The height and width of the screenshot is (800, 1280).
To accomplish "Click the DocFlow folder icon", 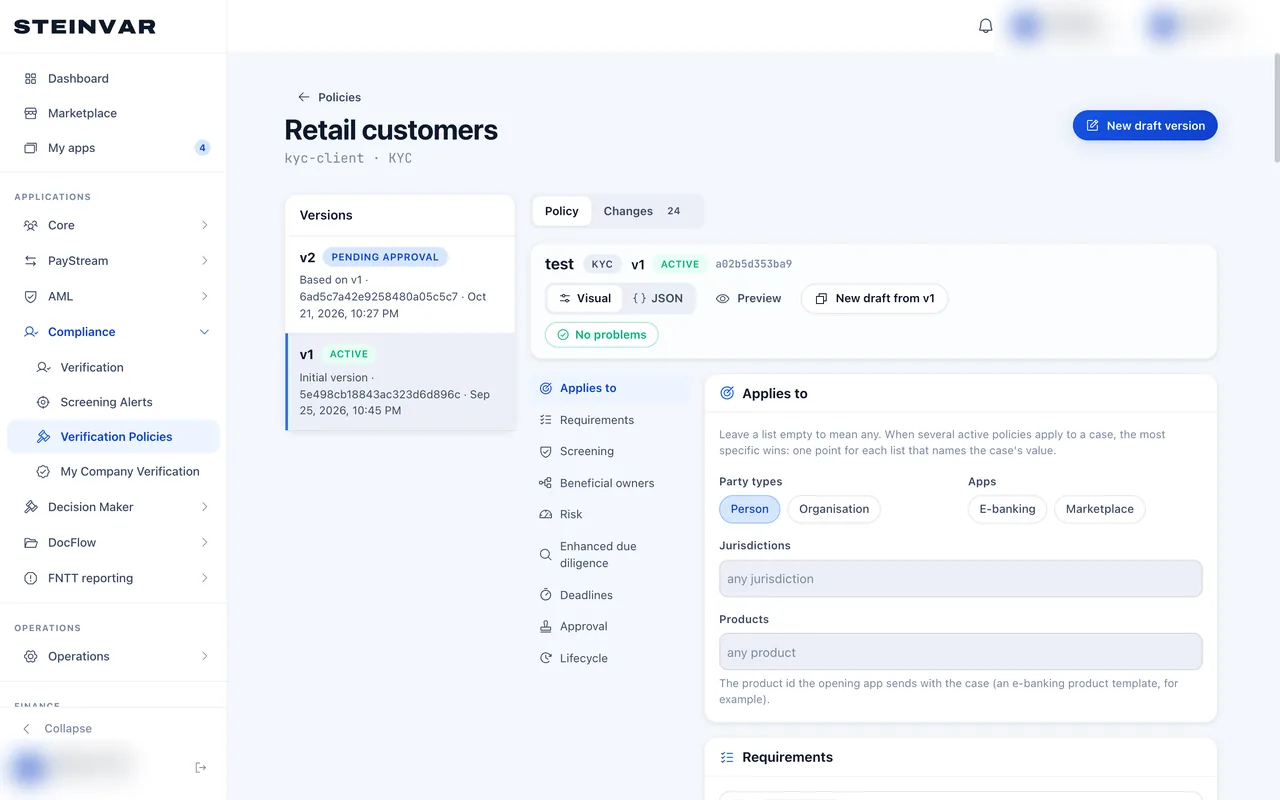I will point(30,542).
